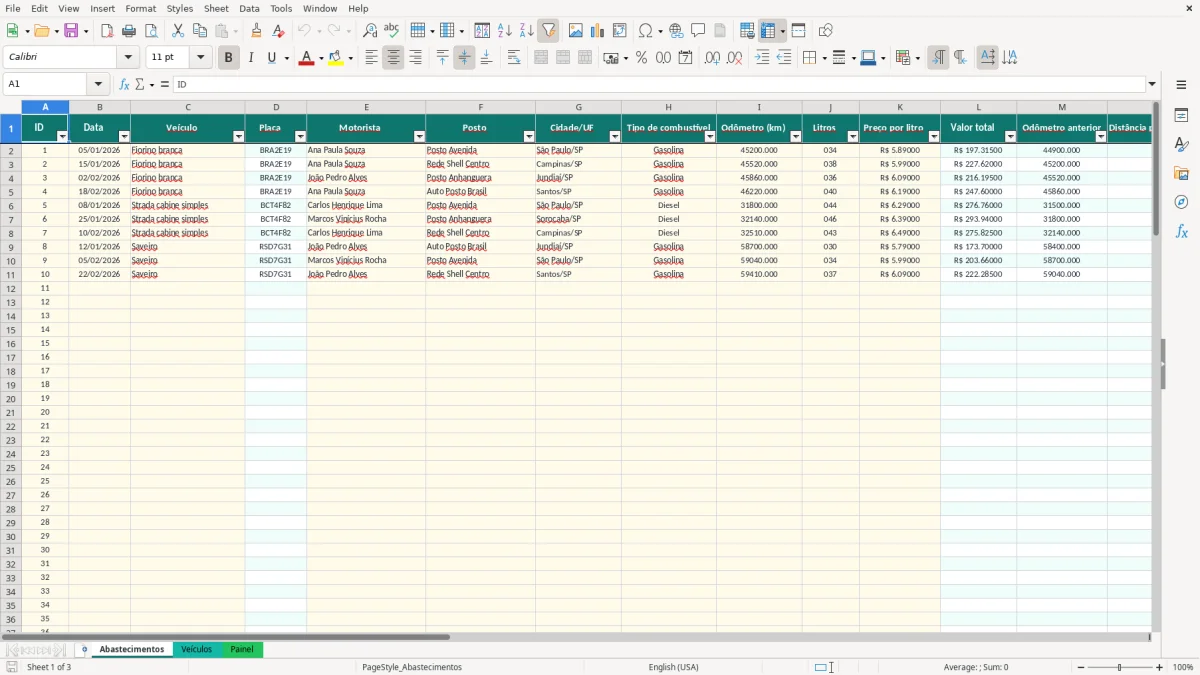Click the Print icon

[129, 31]
